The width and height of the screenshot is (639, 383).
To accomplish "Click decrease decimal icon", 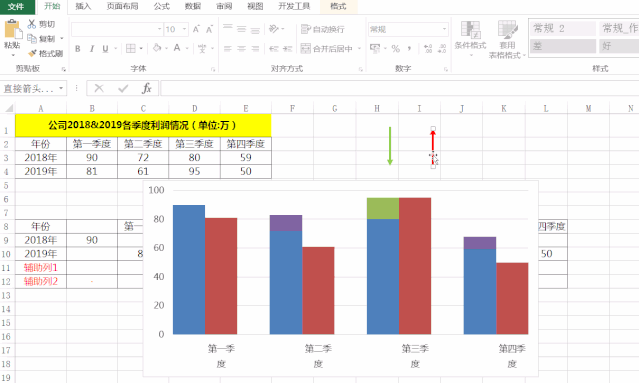I will 442,49.
